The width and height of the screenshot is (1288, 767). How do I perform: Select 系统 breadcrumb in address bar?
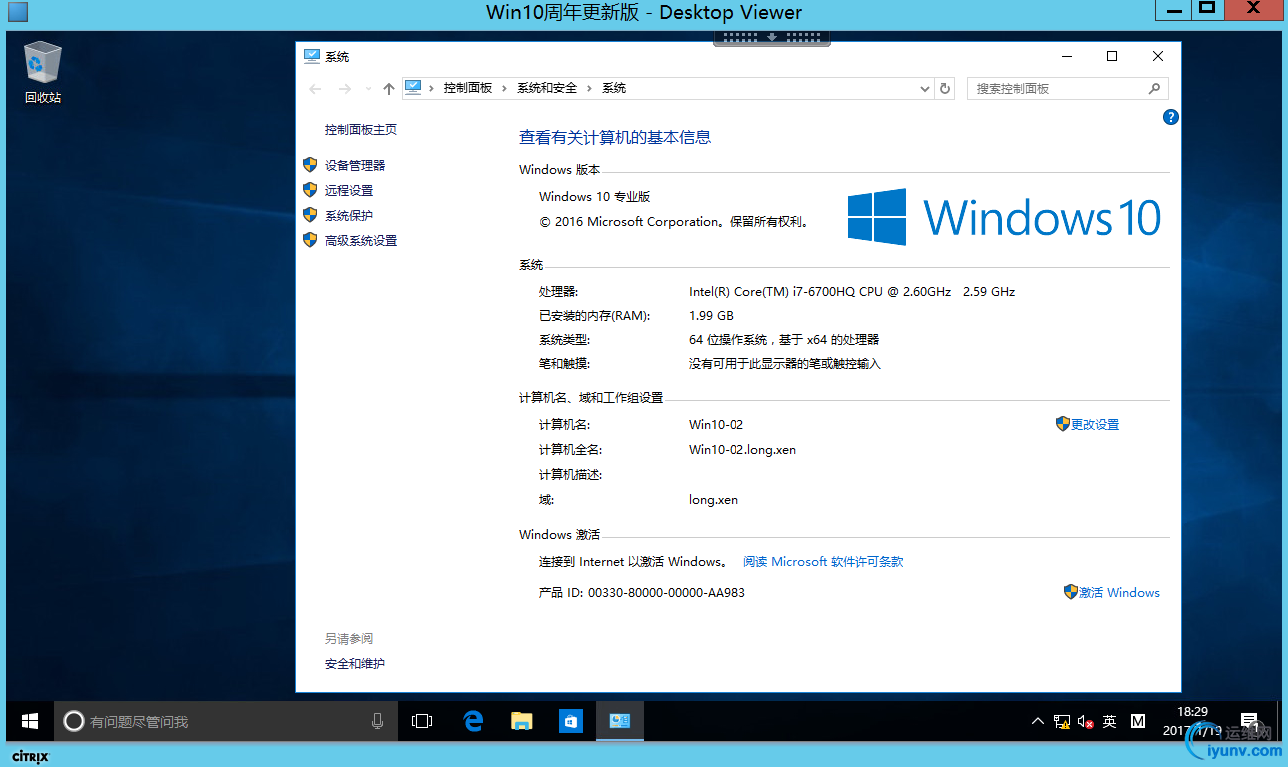[x=614, y=88]
